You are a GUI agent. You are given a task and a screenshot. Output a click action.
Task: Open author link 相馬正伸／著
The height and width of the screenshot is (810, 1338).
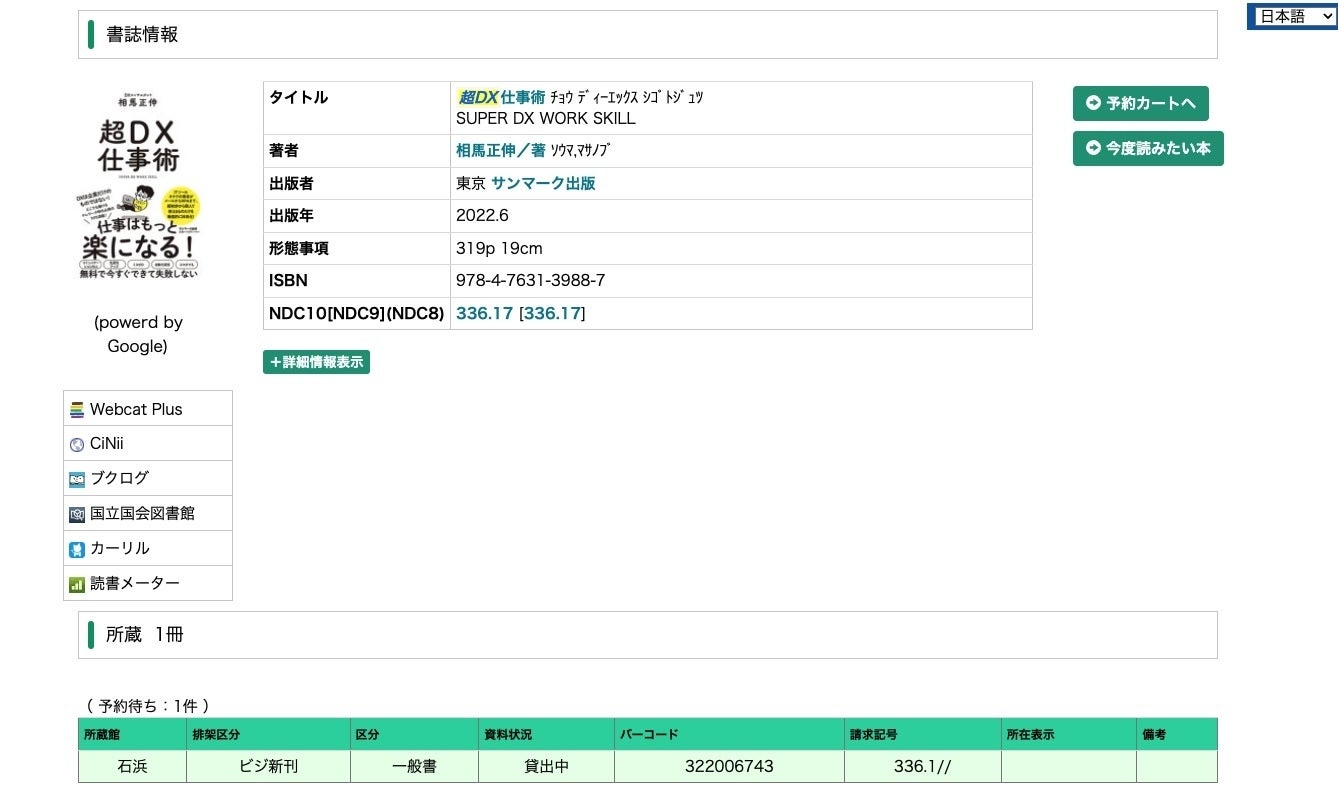coord(501,150)
